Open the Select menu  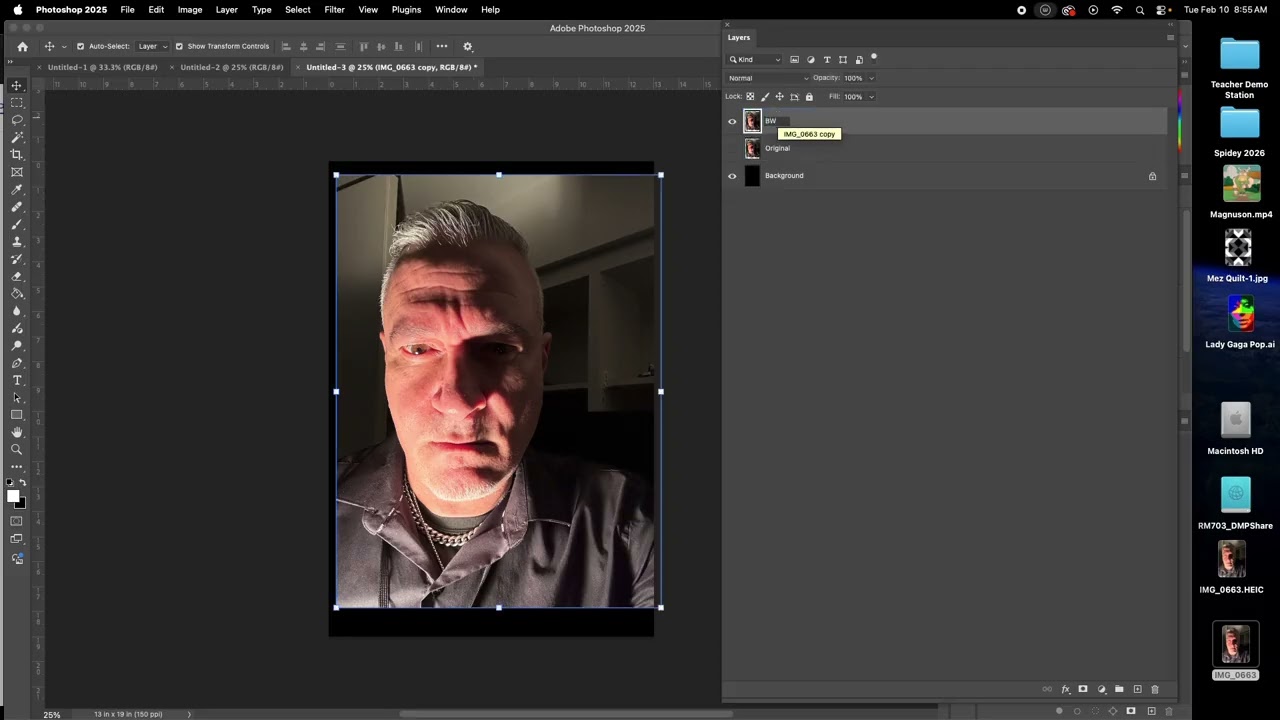(298, 10)
